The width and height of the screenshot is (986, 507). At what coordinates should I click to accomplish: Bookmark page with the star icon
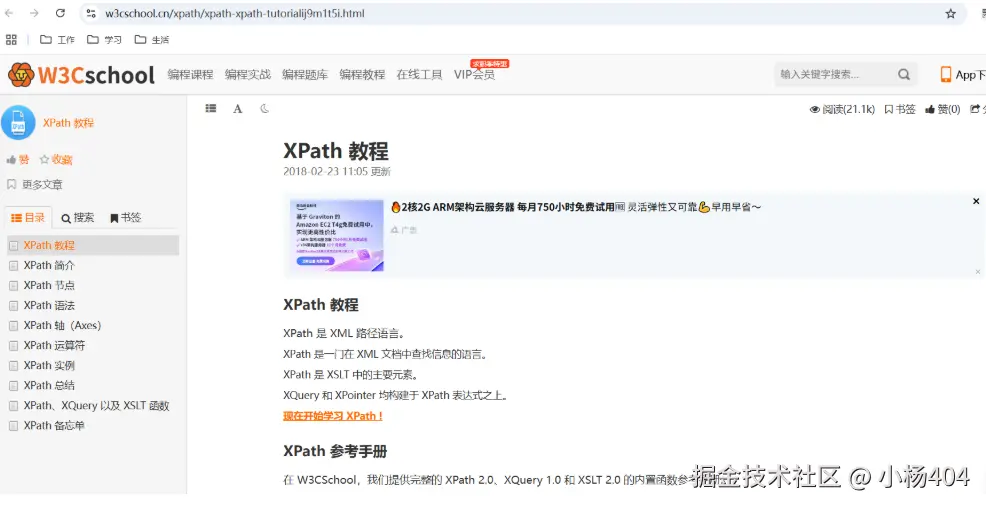point(950,13)
